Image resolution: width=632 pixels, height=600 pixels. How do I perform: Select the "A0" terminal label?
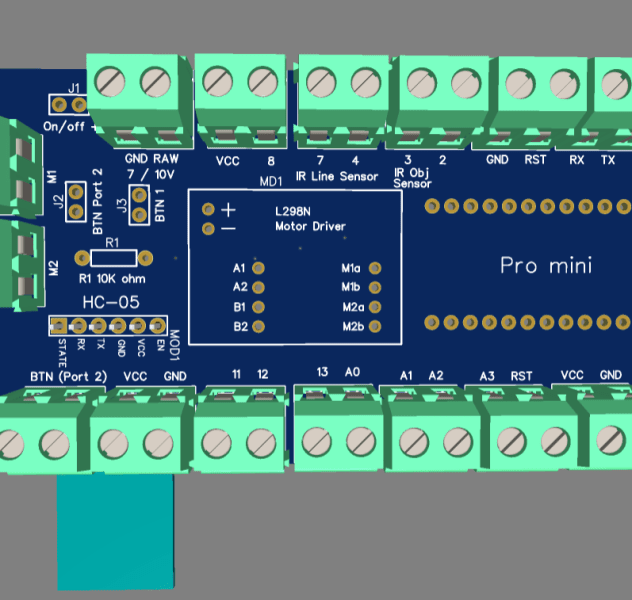click(x=352, y=372)
